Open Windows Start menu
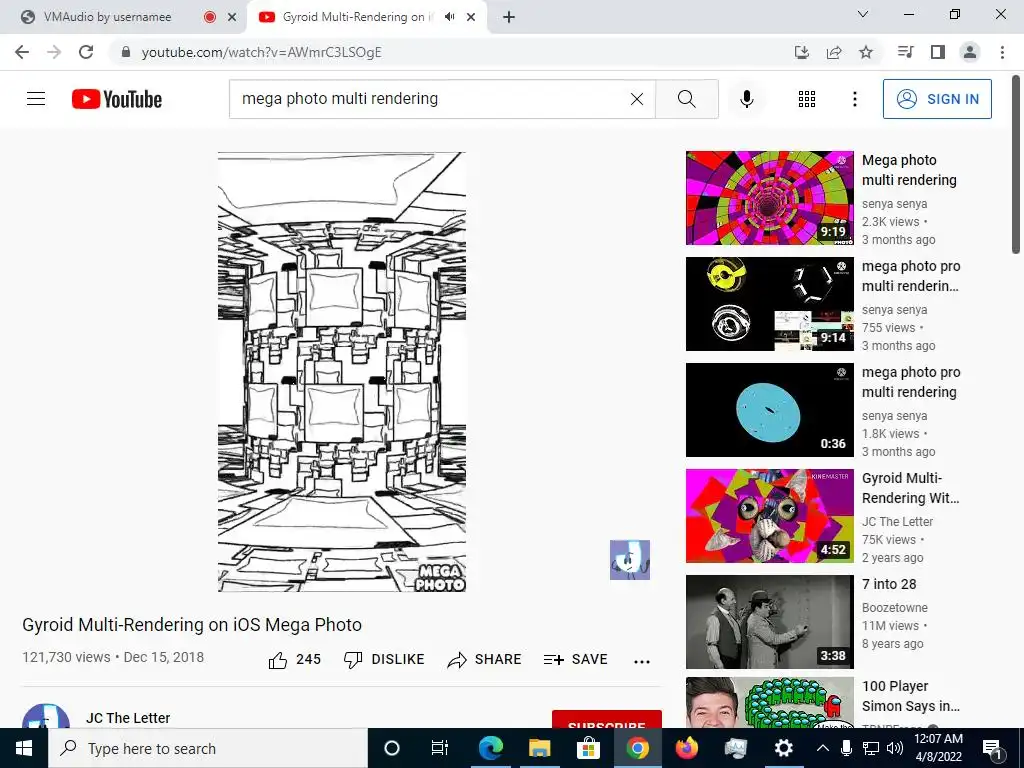 pyautogui.click(x=24, y=748)
